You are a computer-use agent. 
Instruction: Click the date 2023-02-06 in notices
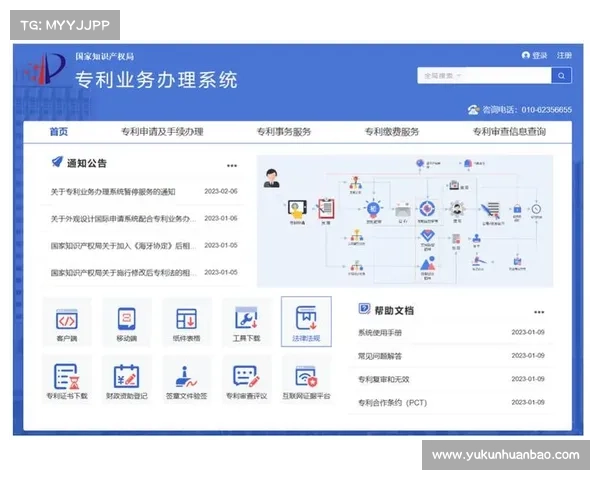221,191
